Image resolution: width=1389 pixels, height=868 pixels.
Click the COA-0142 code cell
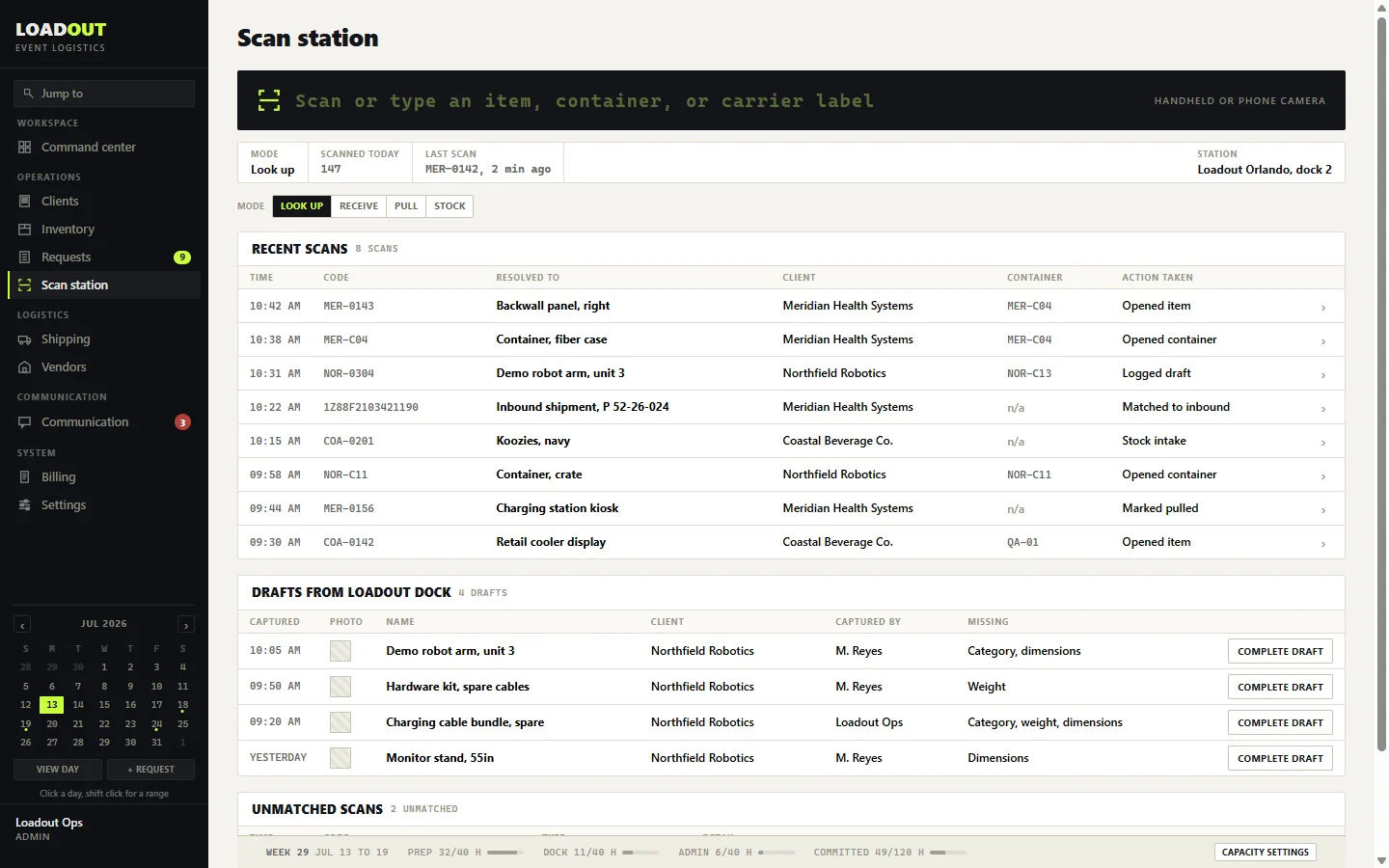(348, 542)
